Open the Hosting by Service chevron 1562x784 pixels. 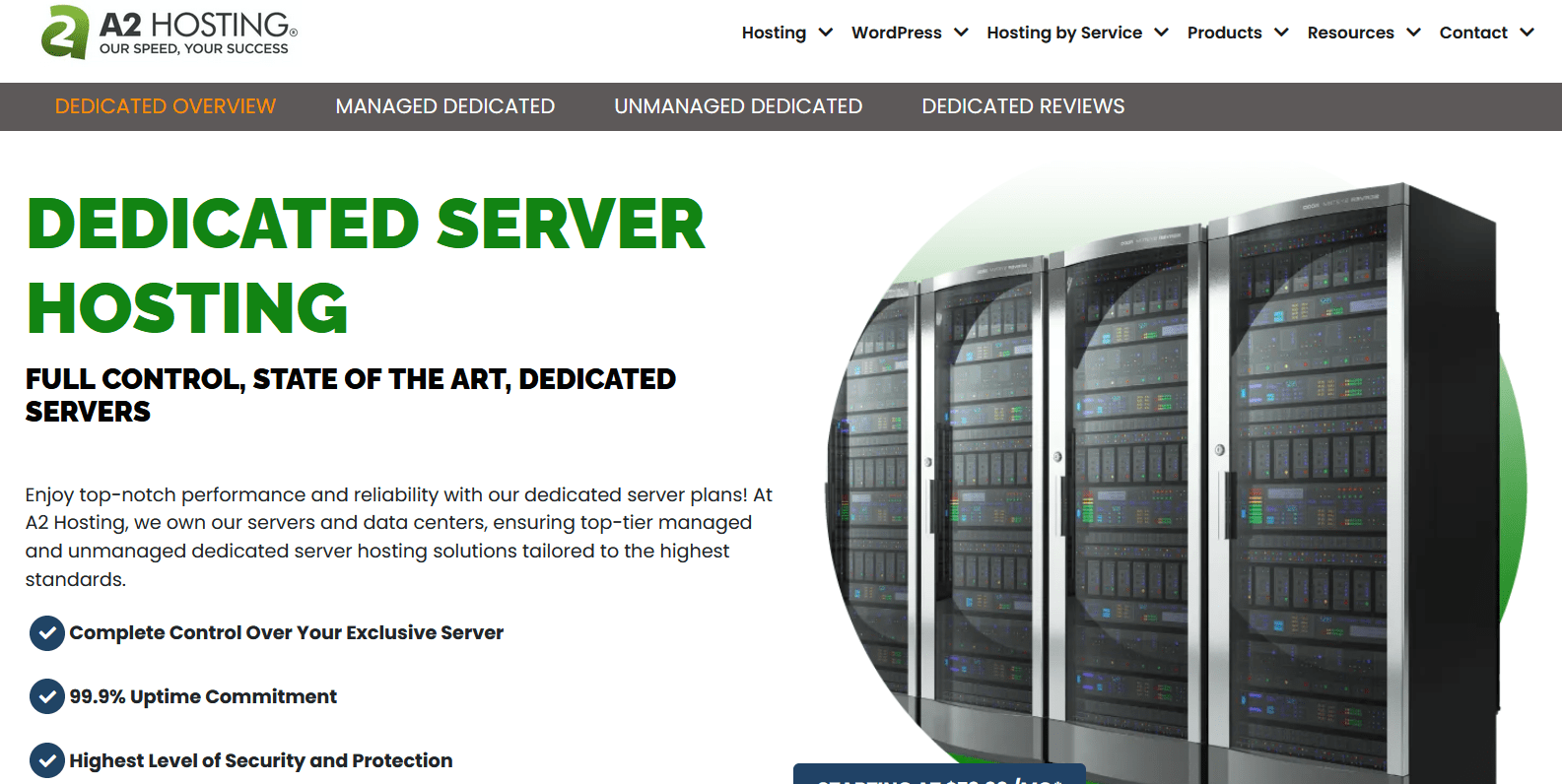[x=1162, y=33]
